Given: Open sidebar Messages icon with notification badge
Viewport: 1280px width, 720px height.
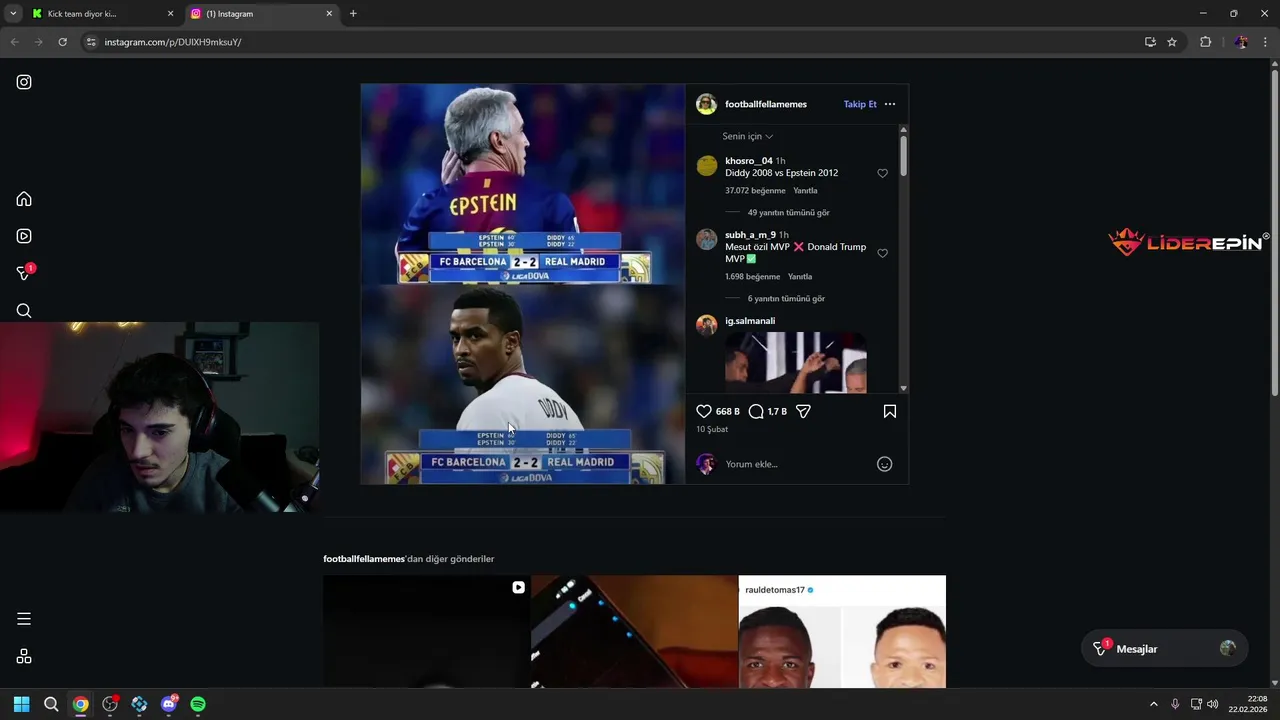Looking at the screenshot, I should 25,273.
